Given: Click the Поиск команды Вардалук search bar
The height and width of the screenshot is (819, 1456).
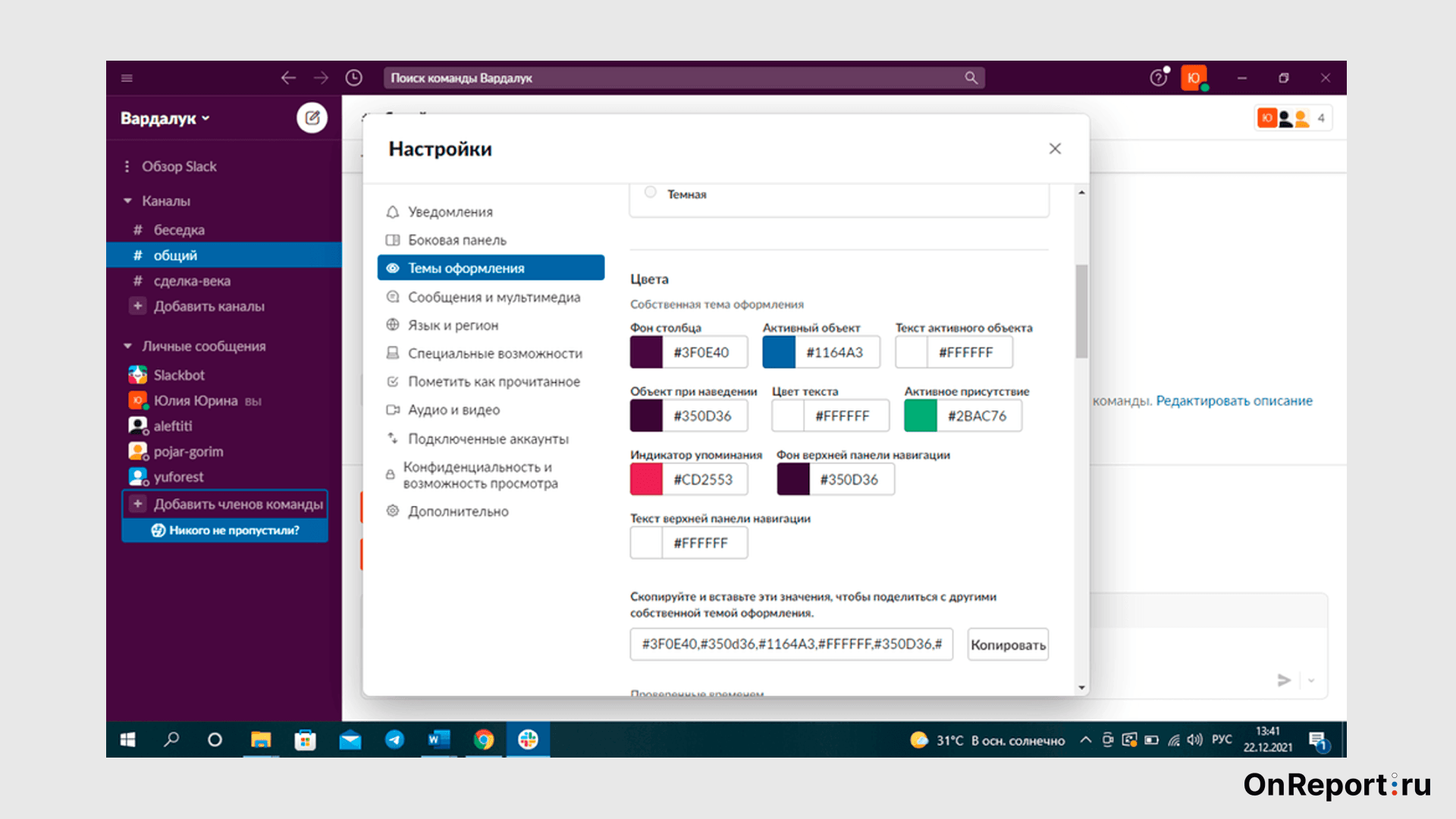Looking at the screenshot, I should coord(684,78).
